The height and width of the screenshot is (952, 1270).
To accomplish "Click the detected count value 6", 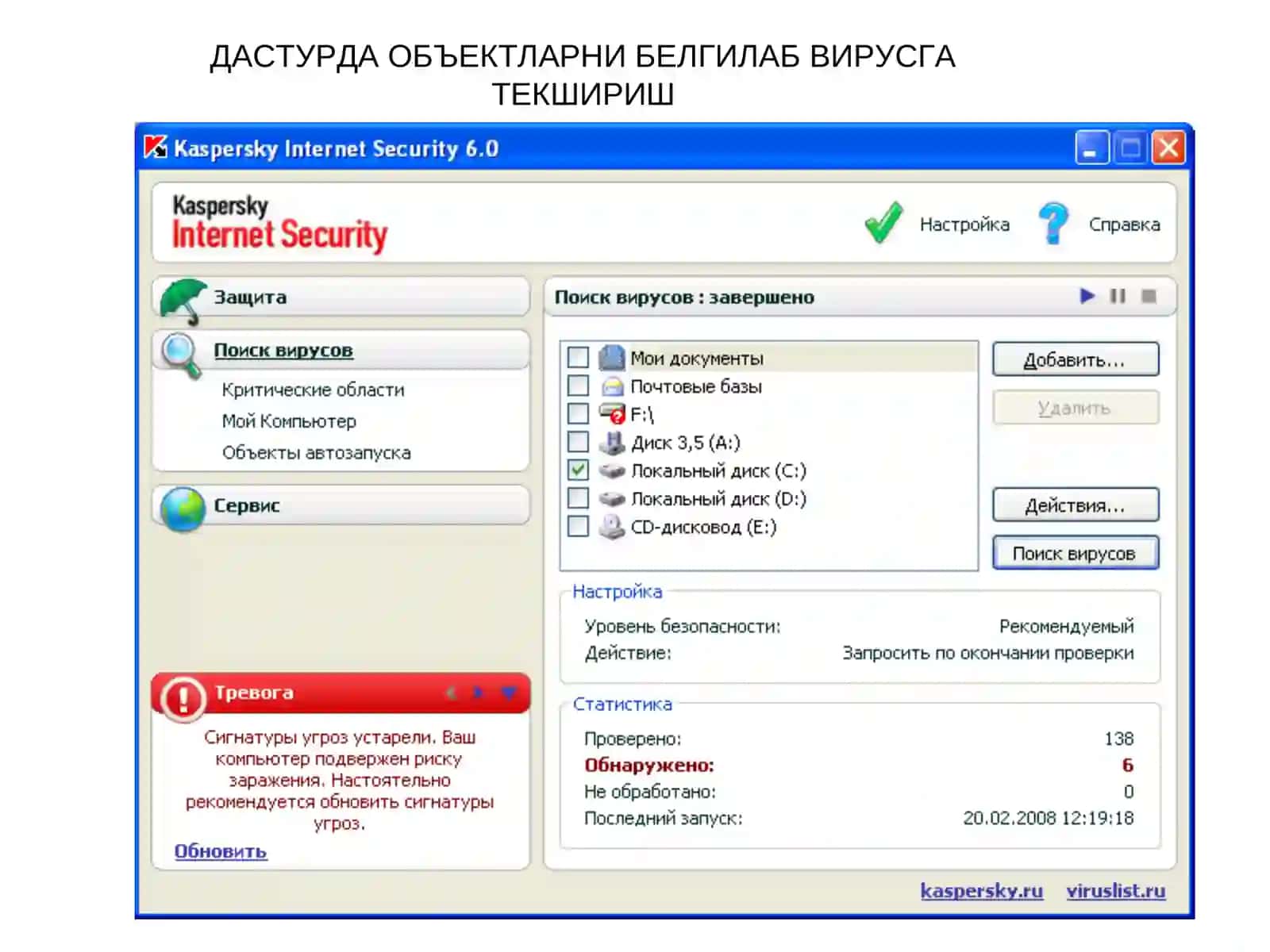I will click(x=1127, y=766).
